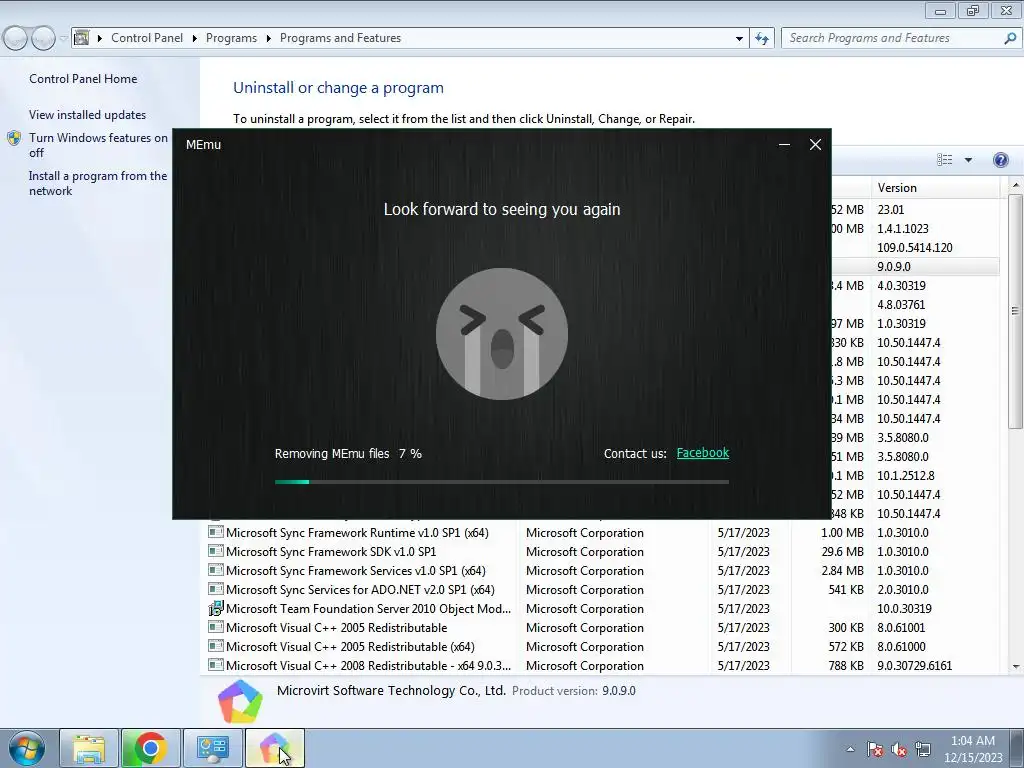Click version 1.4.1.1023 cell
Screen dimensions: 1024x768
[903, 229]
